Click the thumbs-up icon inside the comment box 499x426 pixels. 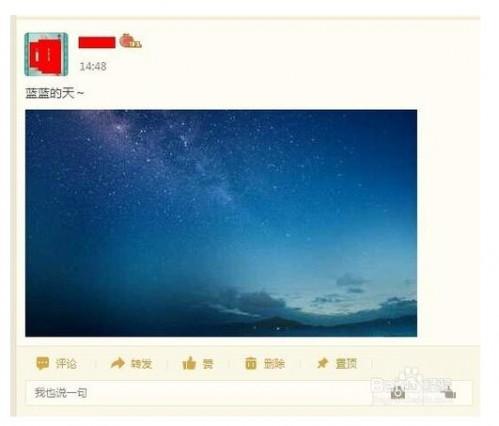[x=449, y=393]
